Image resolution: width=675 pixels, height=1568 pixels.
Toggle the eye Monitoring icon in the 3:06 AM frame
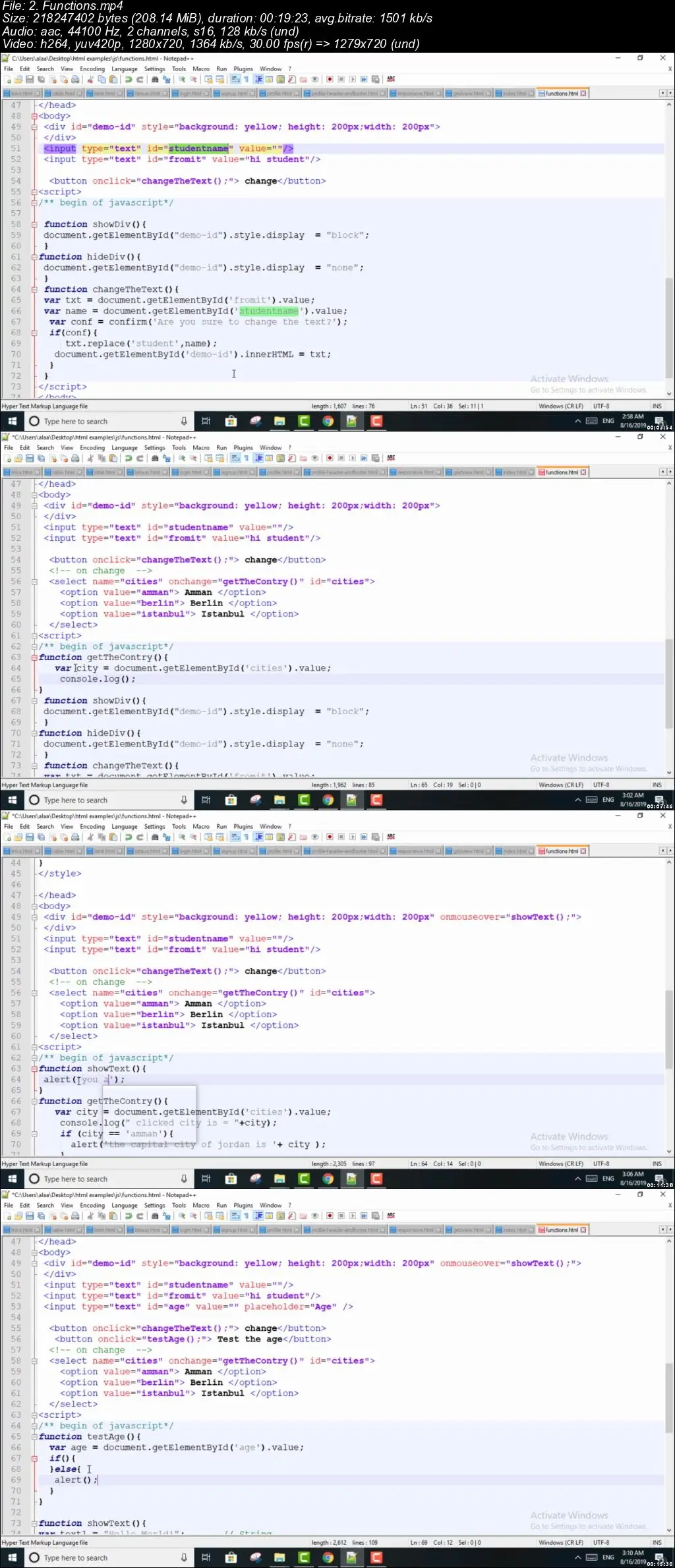(315, 837)
